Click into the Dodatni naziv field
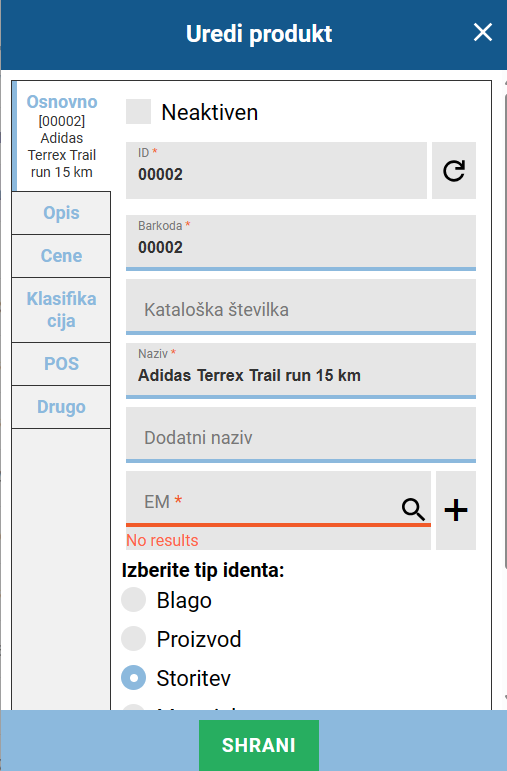 pos(301,435)
